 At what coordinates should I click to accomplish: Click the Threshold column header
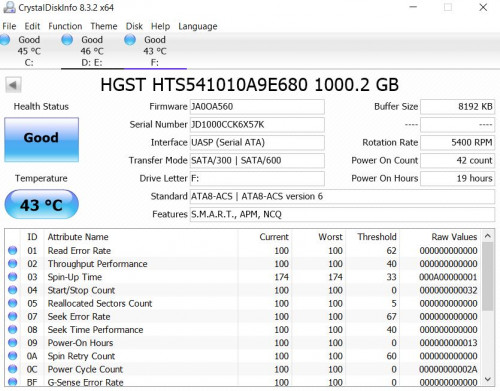377,237
